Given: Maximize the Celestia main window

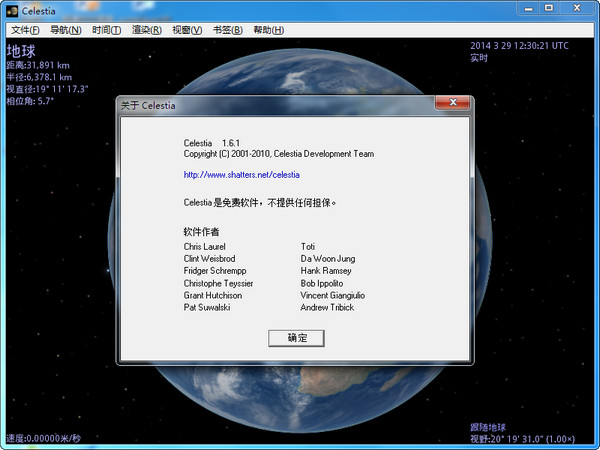Looking at the screenshot, I should 549,8.
